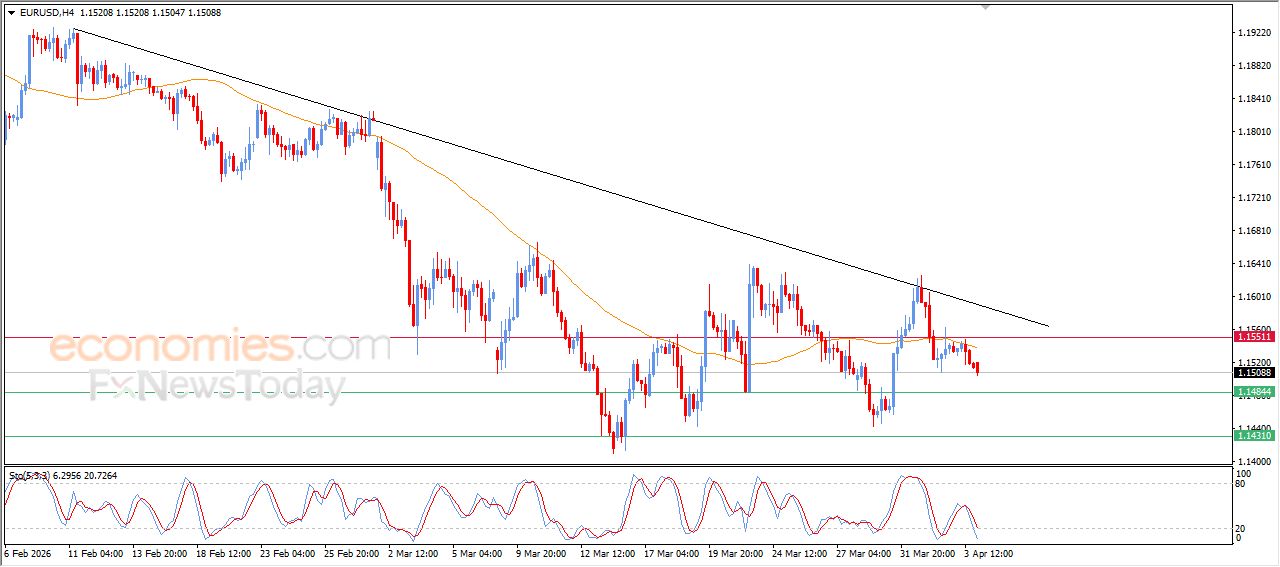Viewport: 1280px width, 567px height.
Task: Select the green 1.14844 price label
Action: click(x=1254, y=392)
